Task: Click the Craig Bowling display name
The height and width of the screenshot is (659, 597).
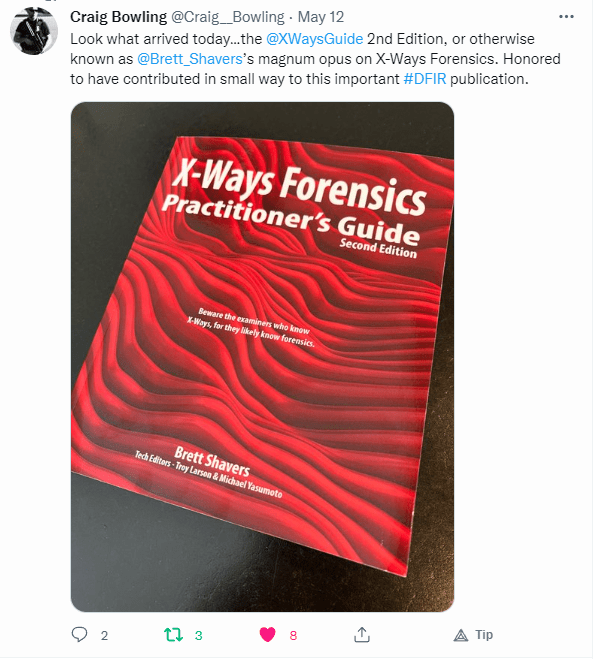Action: [x=118, y=17]
